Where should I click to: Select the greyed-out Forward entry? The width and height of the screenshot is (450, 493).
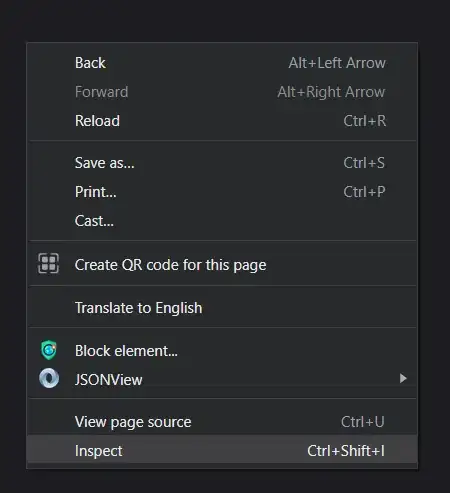[222, 92]
